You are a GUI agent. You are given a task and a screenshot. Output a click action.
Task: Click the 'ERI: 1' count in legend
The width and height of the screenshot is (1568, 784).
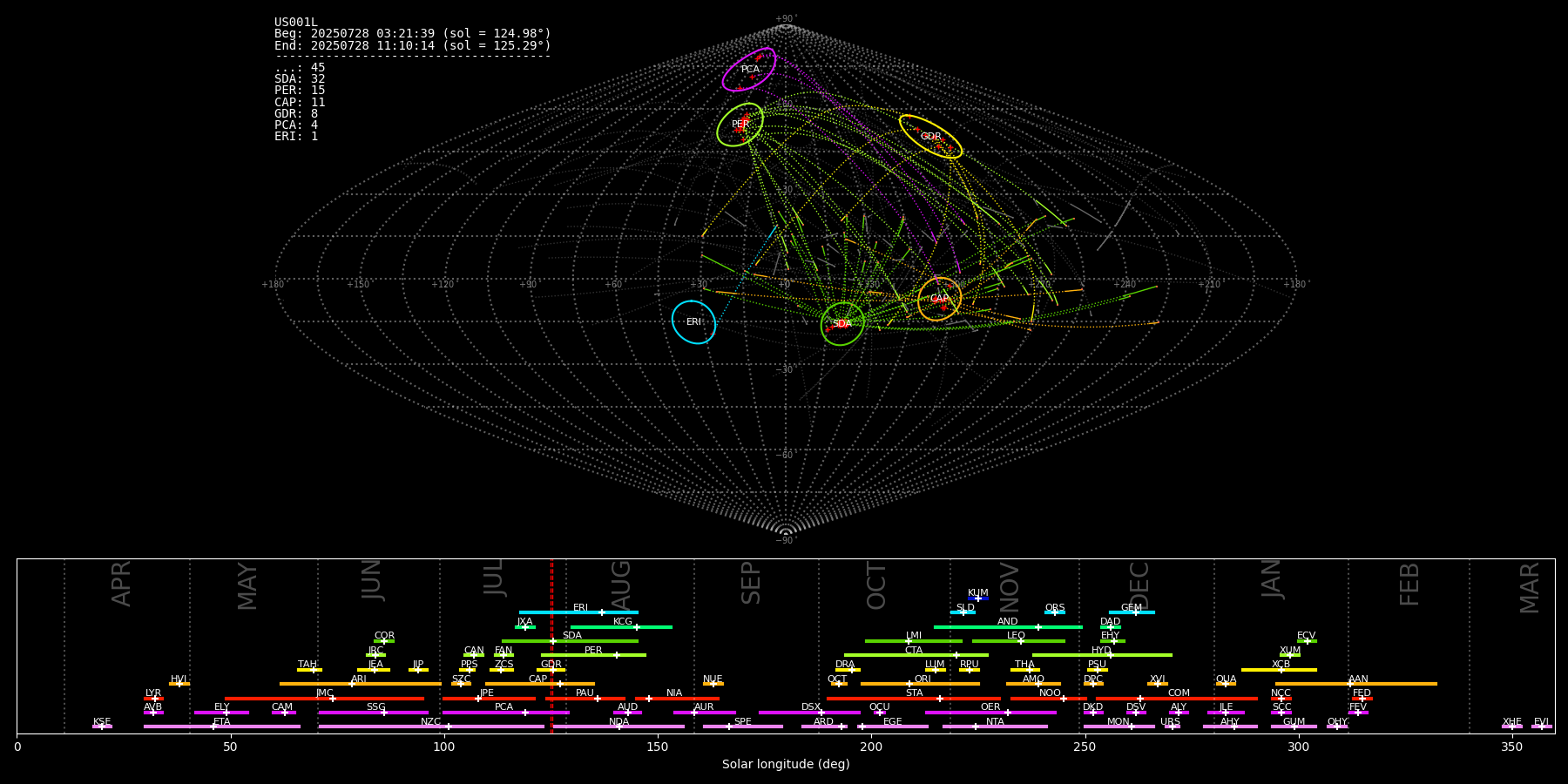[296, 137]
